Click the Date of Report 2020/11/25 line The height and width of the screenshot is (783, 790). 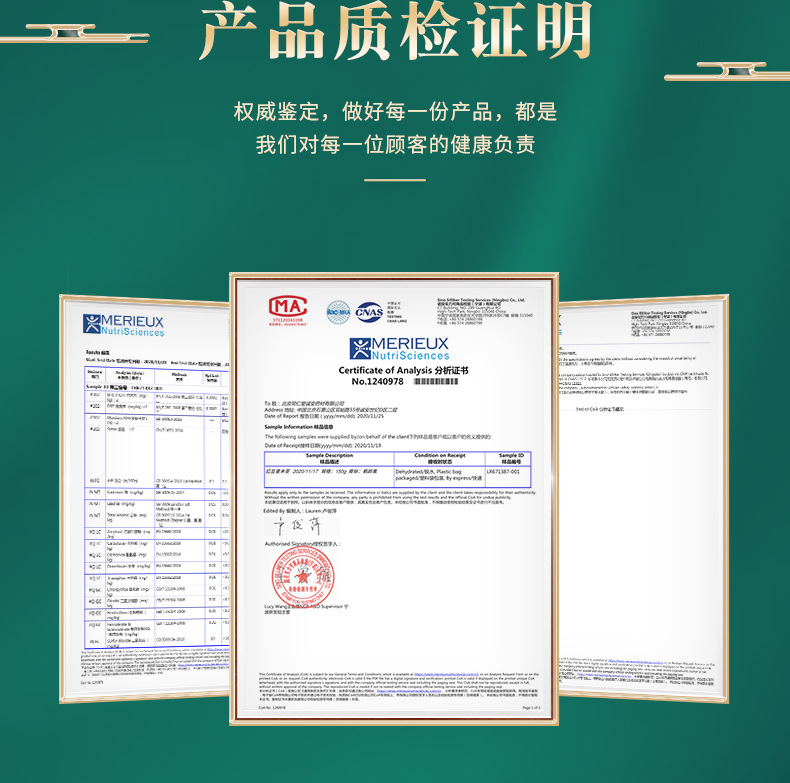(324, 416)
